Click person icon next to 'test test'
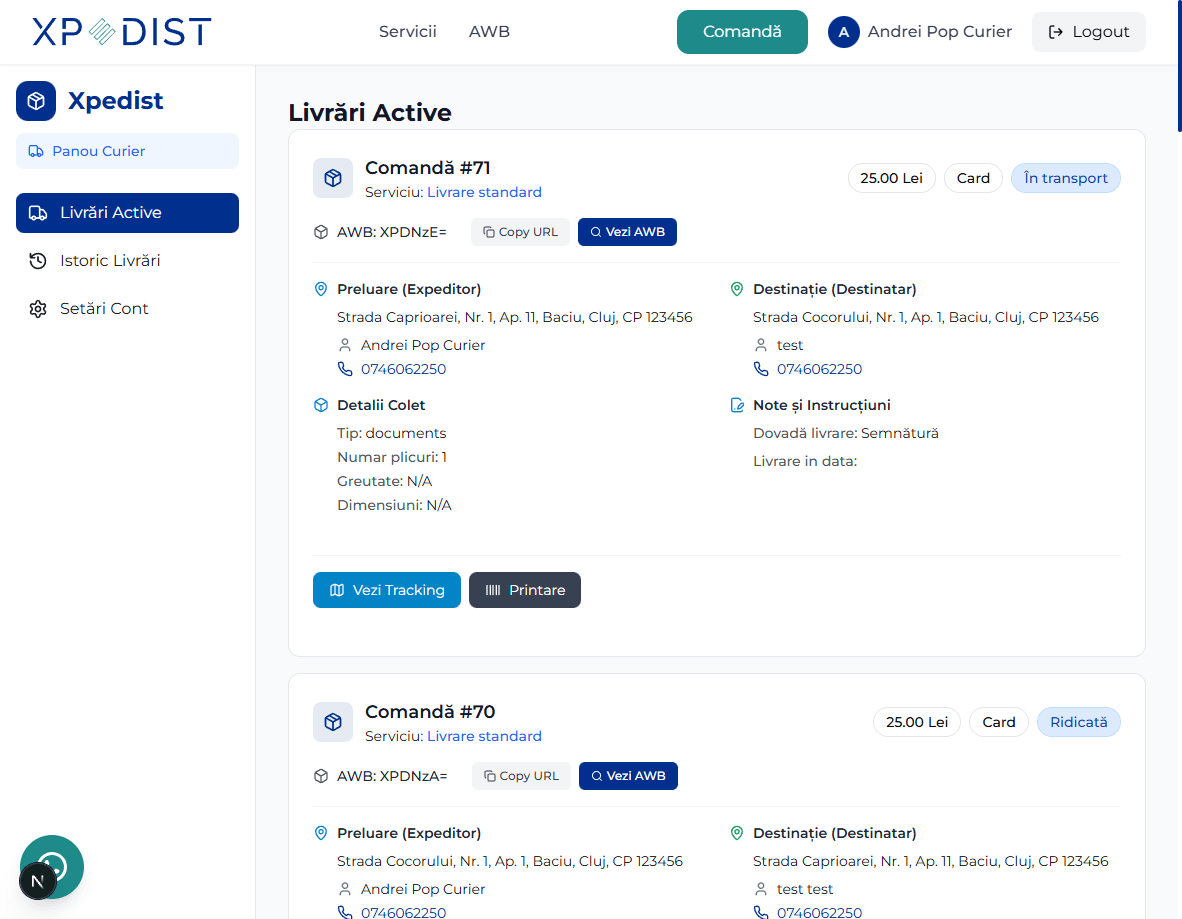Screen dimensions: 1182x919 (x=761, y=890)
